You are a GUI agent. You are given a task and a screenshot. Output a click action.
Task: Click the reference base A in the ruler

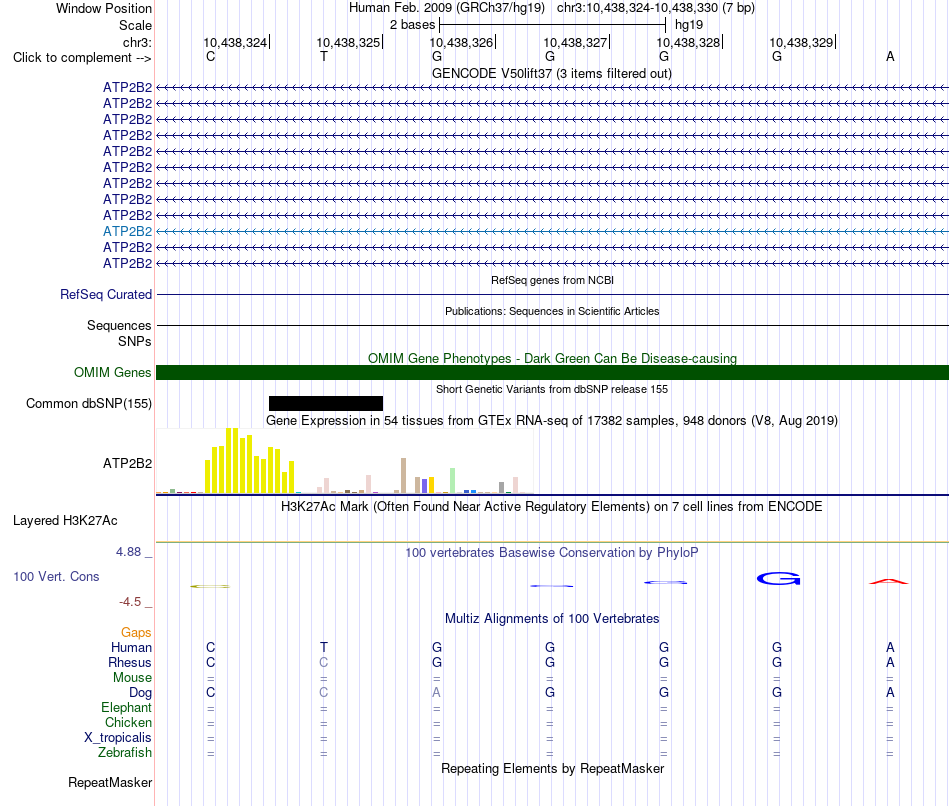point(890,56)
